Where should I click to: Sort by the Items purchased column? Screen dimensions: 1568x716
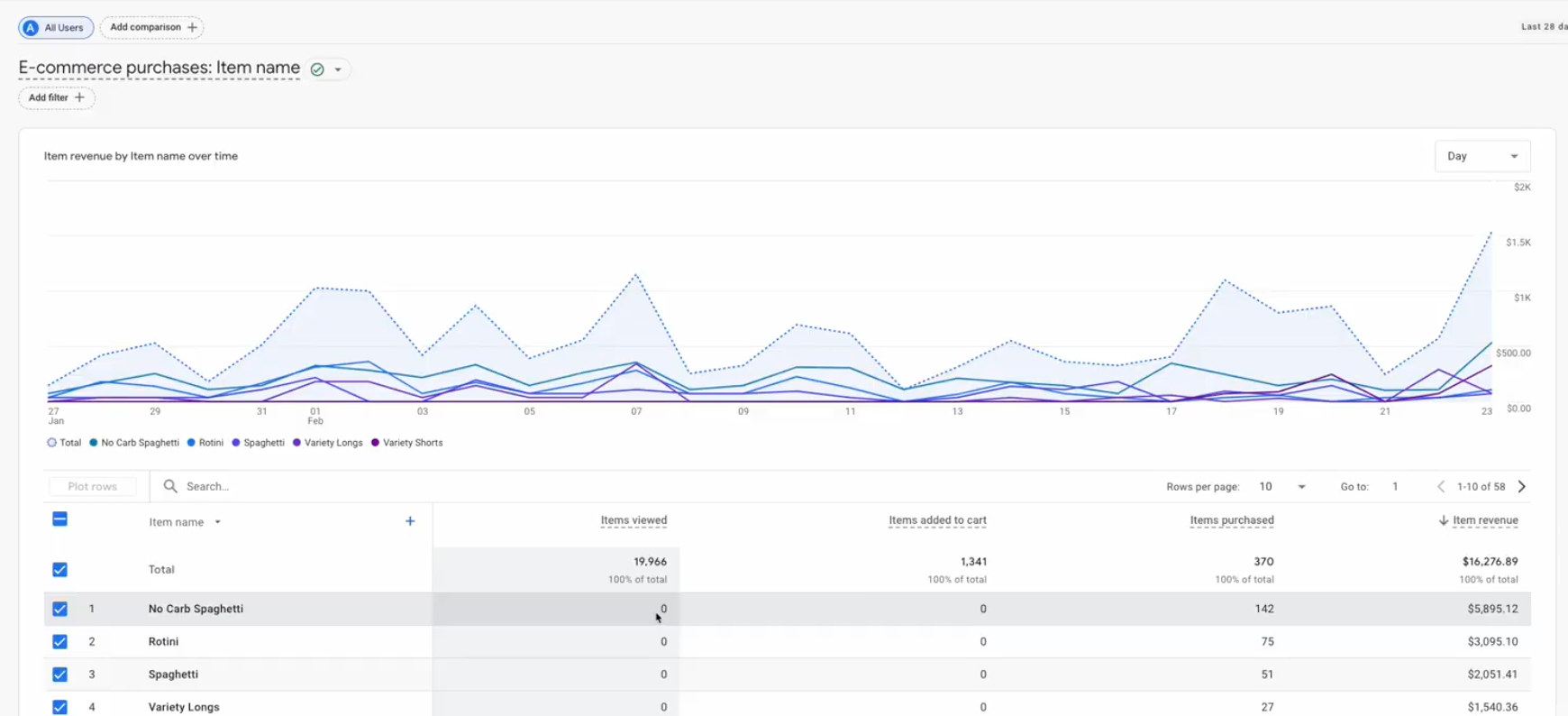pos(1231,520)
